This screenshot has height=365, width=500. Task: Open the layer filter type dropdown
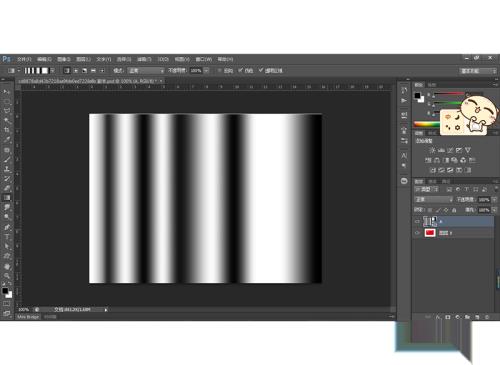coord(427,189)
